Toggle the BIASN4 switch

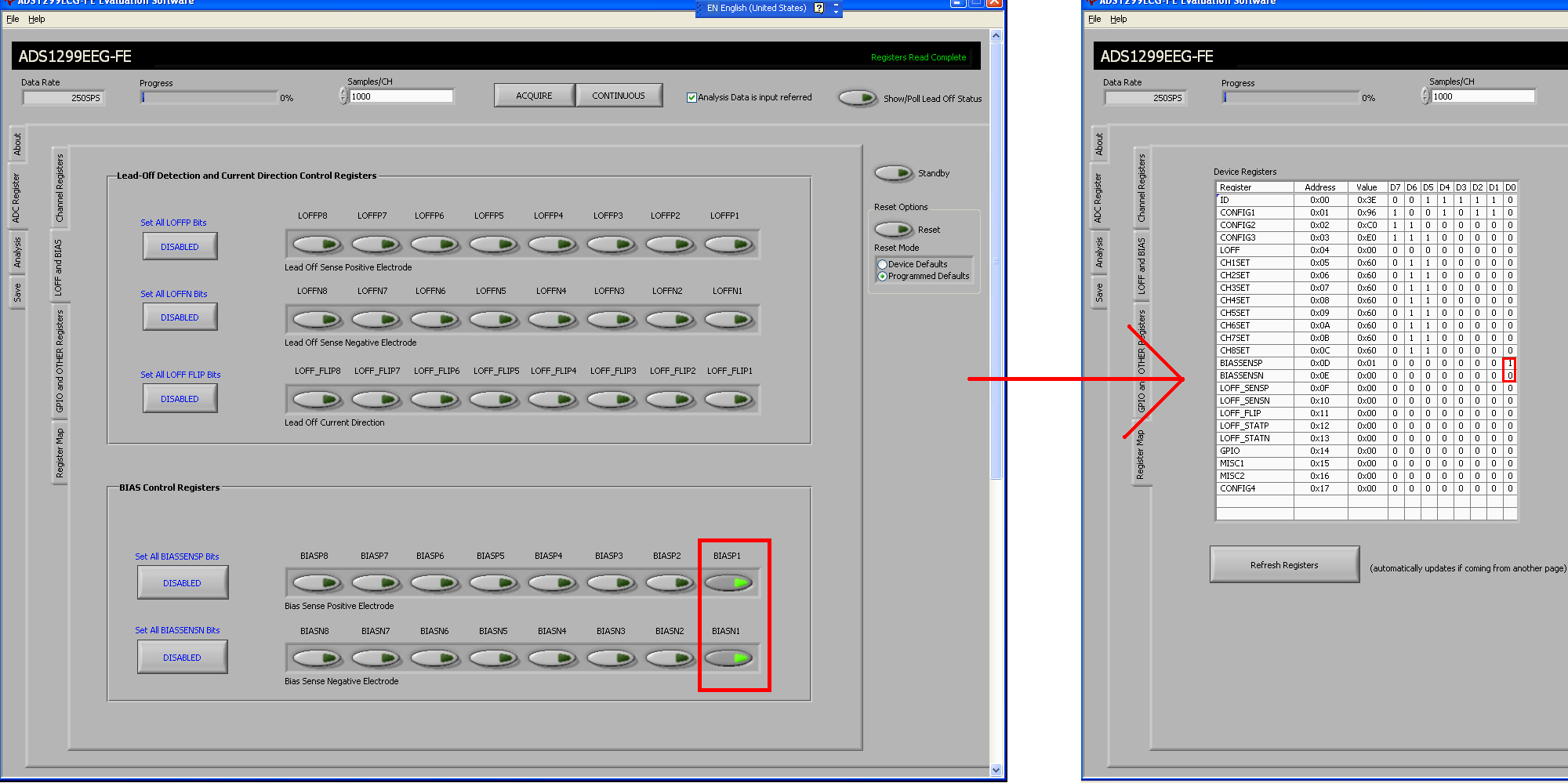point(552,658)
